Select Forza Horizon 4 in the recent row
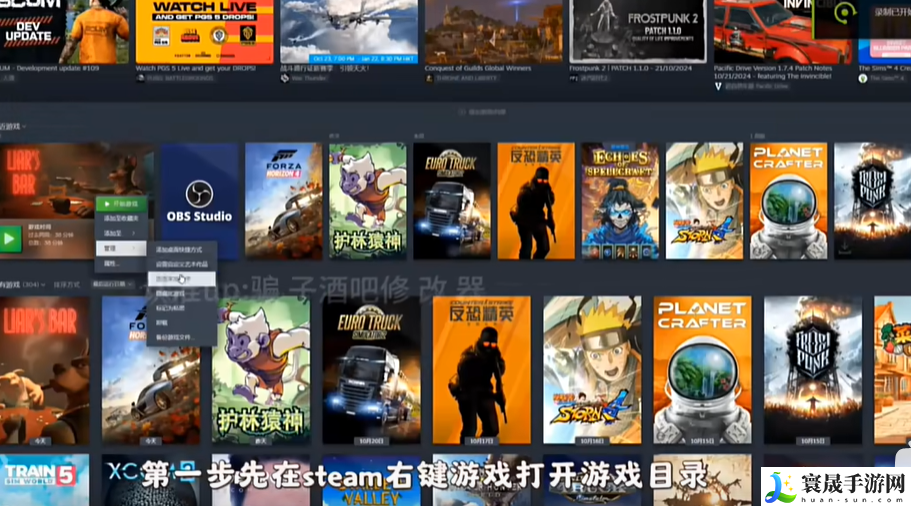 tap(283, 201)
